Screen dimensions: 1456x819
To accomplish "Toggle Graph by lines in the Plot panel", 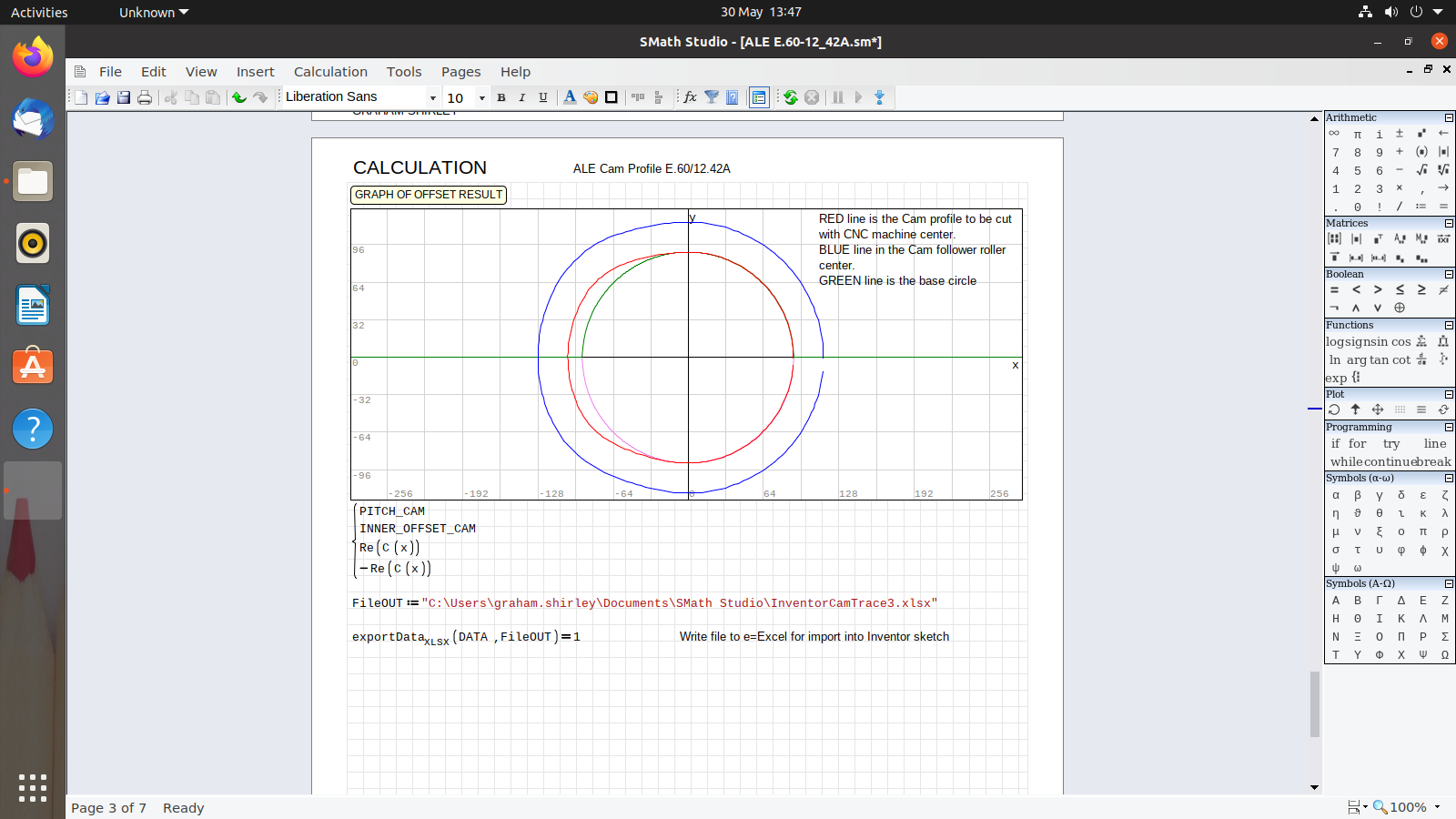I will tap(1421, 410).
